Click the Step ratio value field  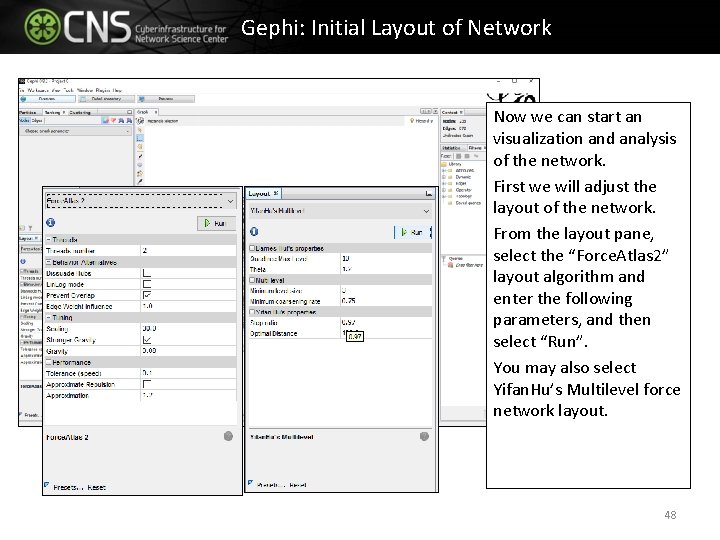386,322
